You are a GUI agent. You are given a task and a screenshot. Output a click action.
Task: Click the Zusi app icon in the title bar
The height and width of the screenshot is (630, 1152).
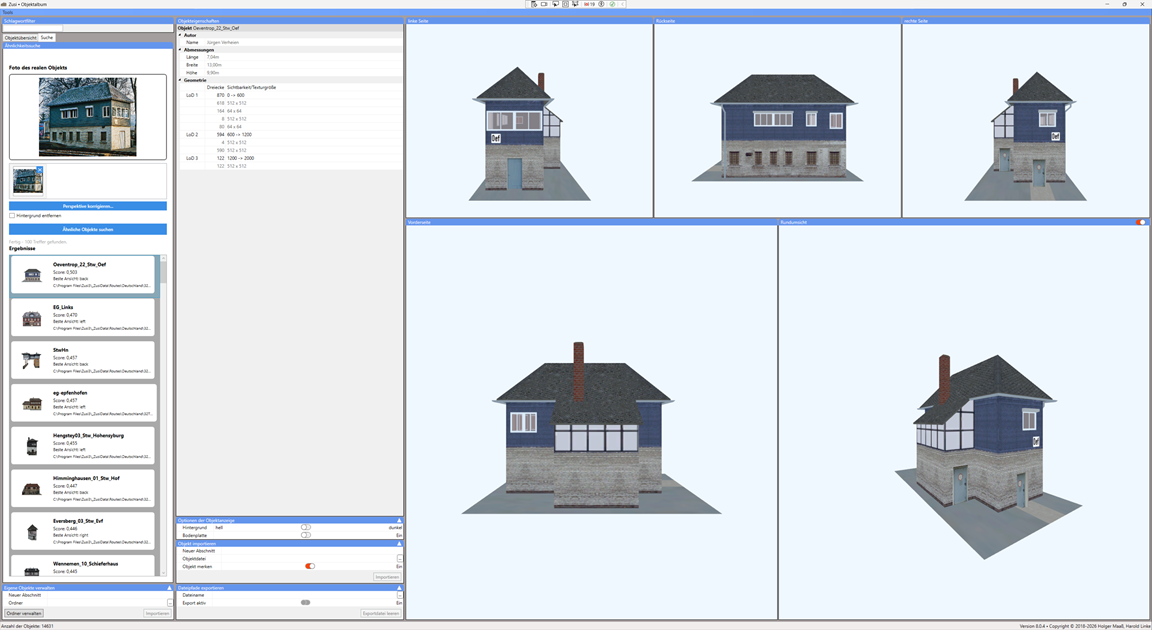(4, 4)
